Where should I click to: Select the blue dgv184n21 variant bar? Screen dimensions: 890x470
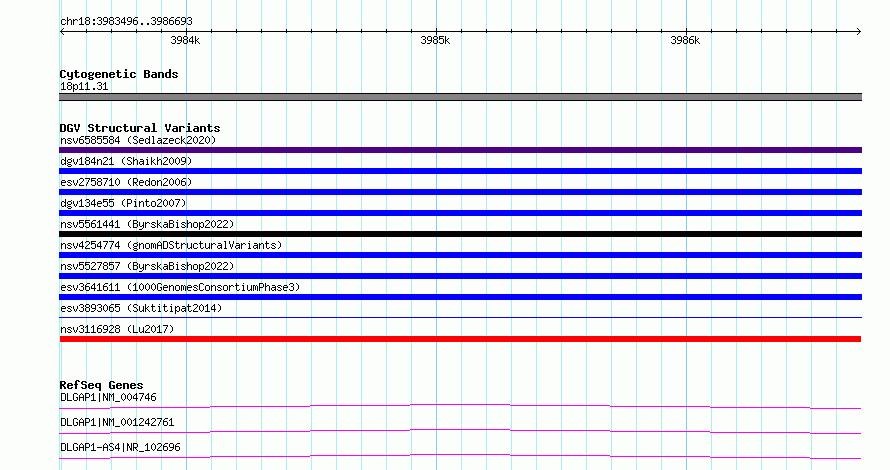[x=460, y=171]
